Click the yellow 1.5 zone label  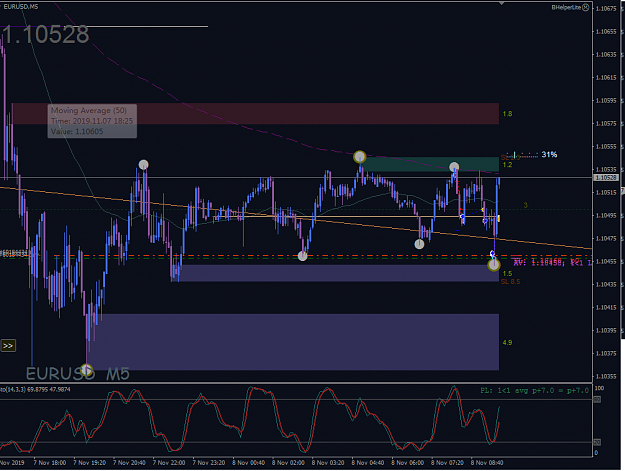pyautogui.click(x=507, y=274)
